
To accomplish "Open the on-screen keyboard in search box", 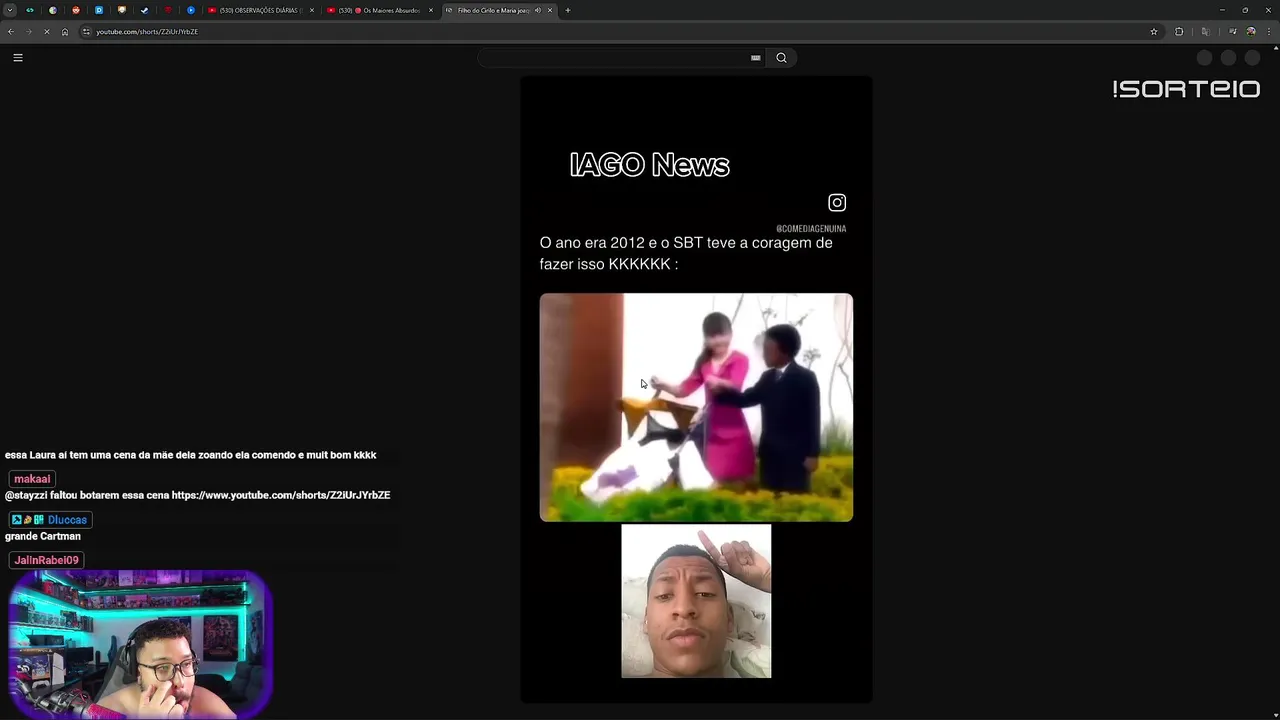I will [x=756, y=58].
